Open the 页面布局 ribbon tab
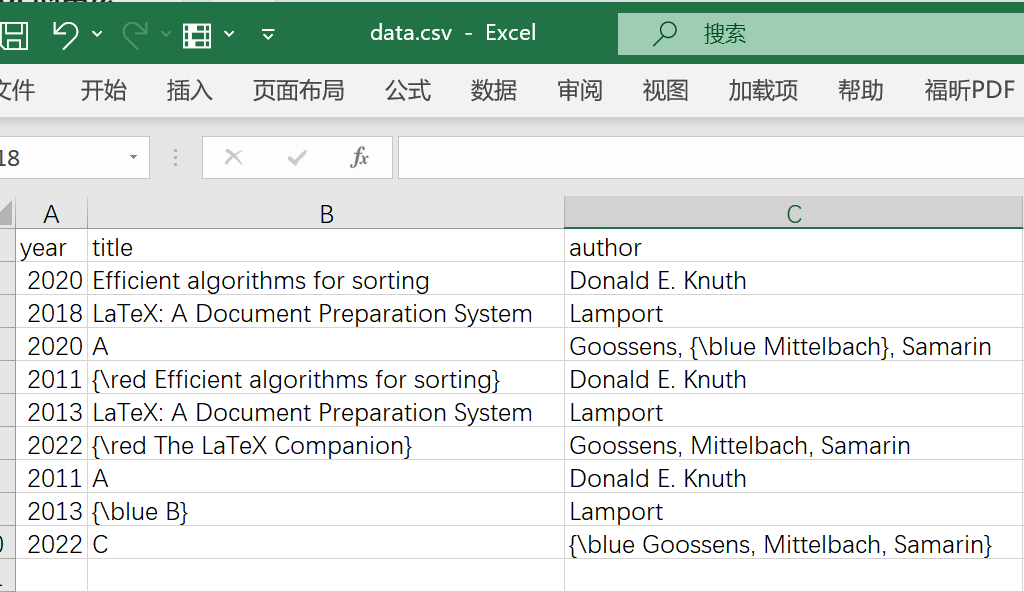Image resolution: width=1024 pixels, height=592 pixels. tap(298, 90)
